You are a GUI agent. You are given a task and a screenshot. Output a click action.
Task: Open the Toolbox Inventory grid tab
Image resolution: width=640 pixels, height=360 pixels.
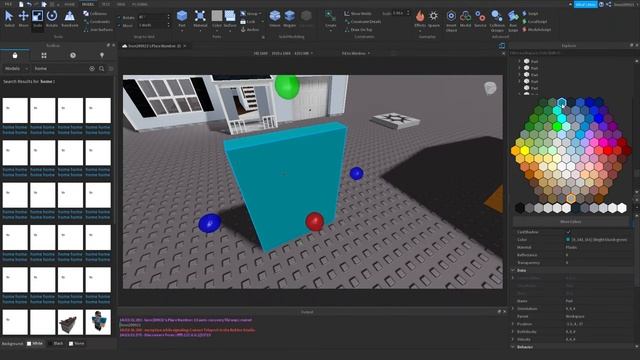44,55
